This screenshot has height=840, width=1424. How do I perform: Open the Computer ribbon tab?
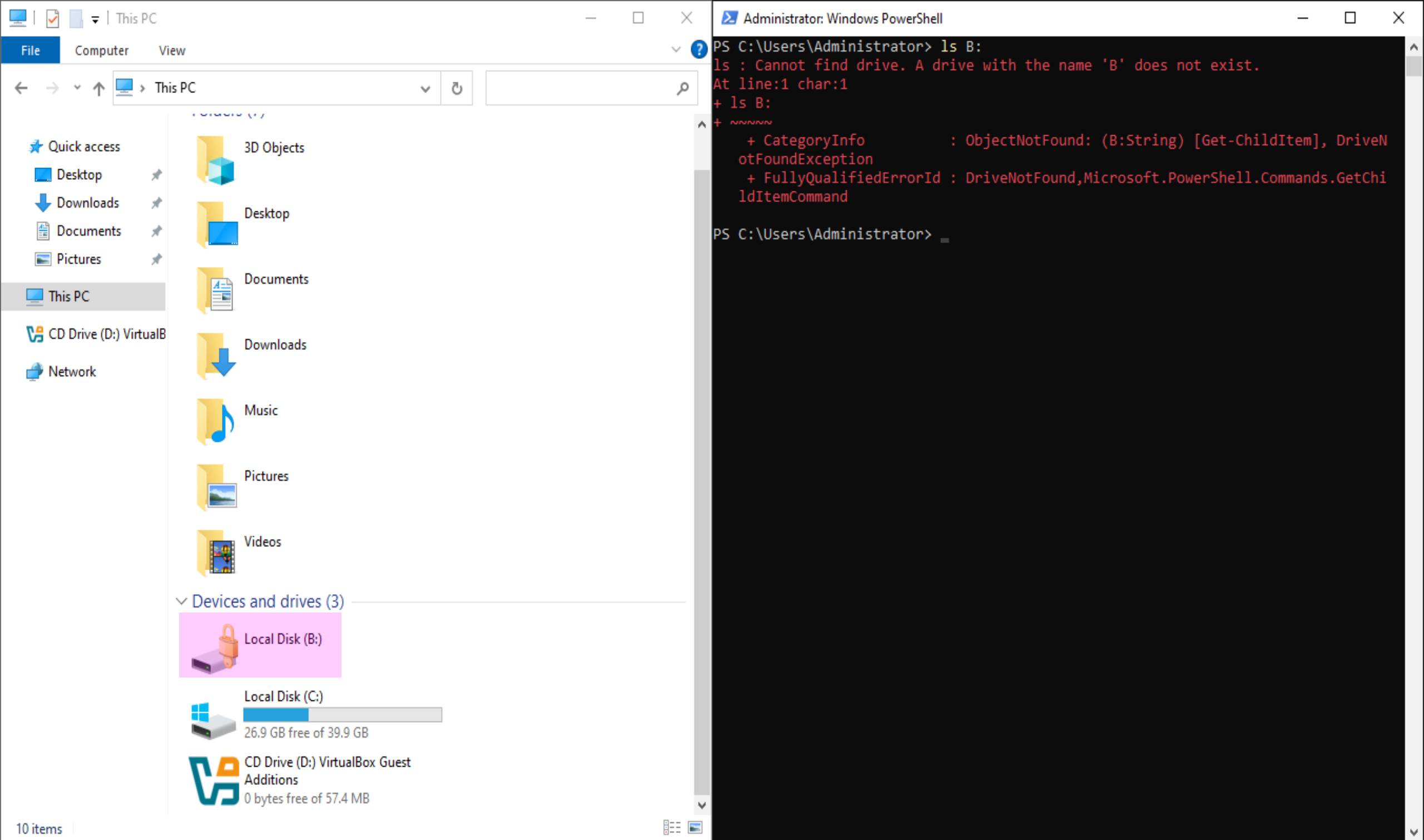click(x=101, y=51)
